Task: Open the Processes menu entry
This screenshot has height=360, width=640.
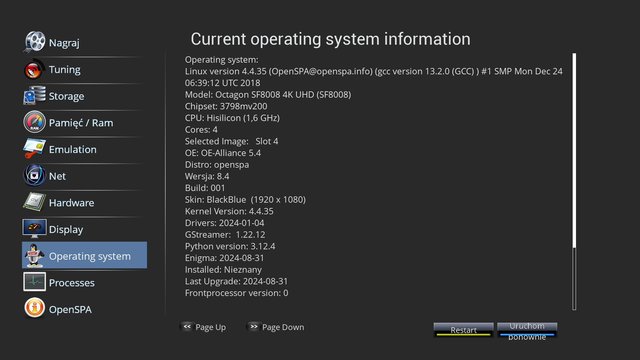Action: click(84, 282)
